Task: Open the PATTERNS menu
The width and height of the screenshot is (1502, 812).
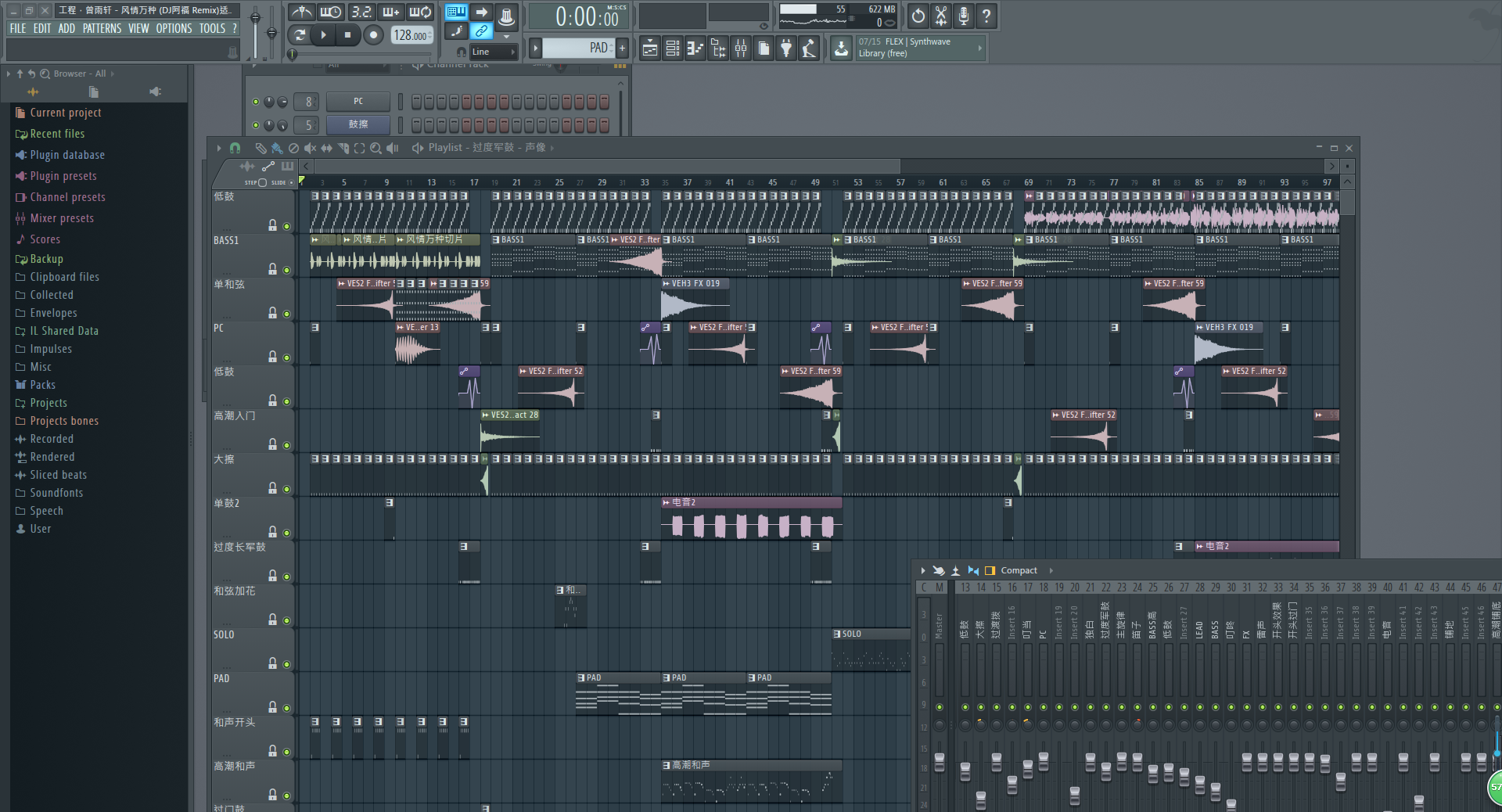Action: [x=102, y=28]
